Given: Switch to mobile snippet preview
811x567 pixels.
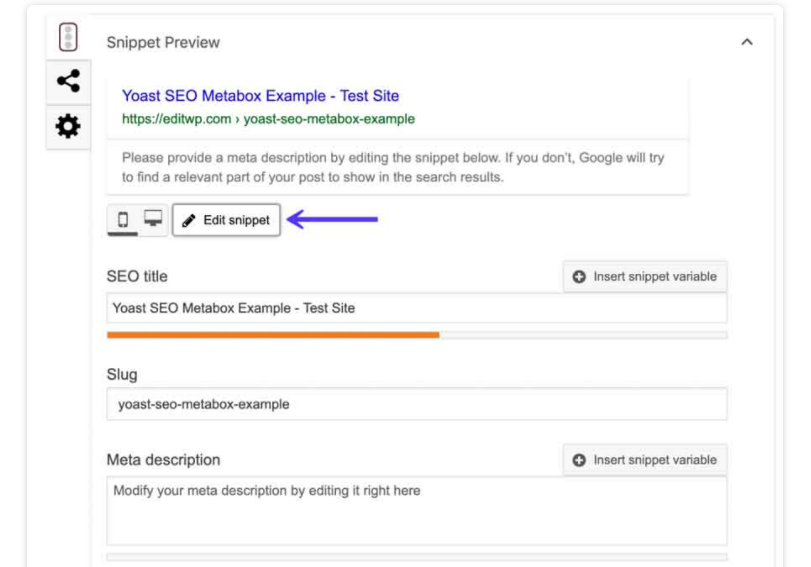Looking at the screenshot, I should (x=123, y=221).
